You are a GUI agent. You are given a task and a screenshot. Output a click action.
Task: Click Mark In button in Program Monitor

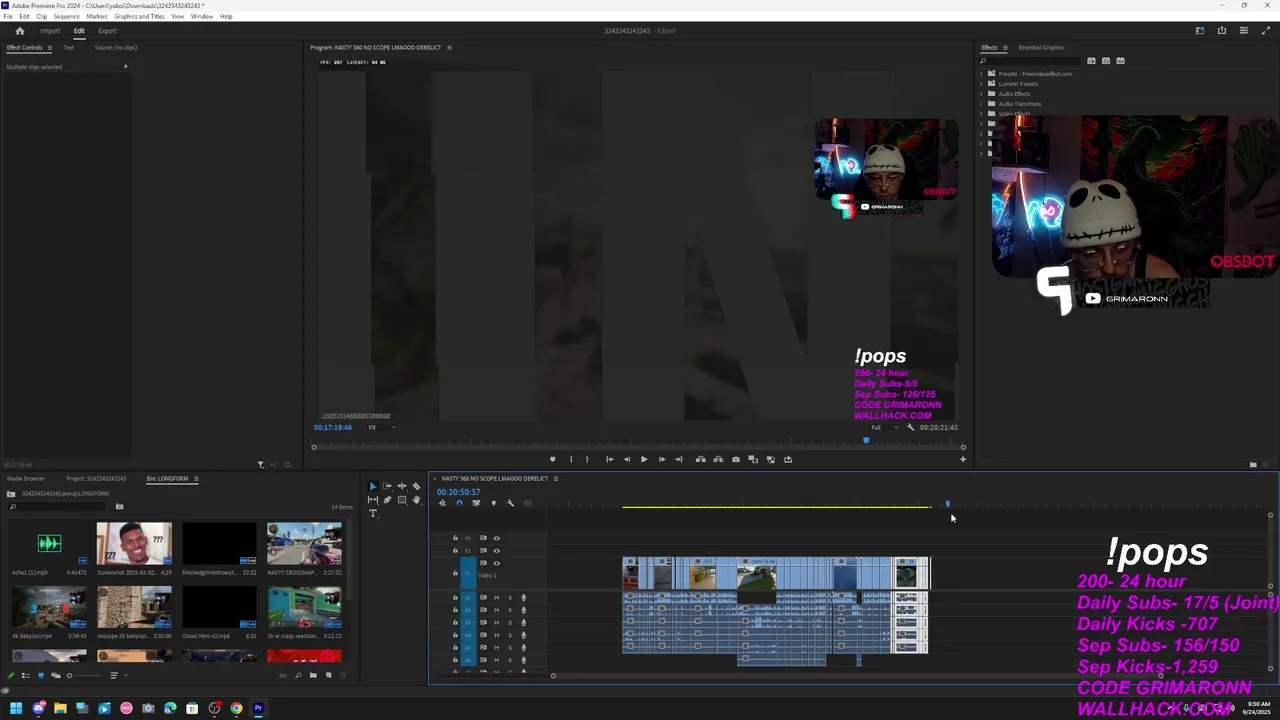(571, 459)
